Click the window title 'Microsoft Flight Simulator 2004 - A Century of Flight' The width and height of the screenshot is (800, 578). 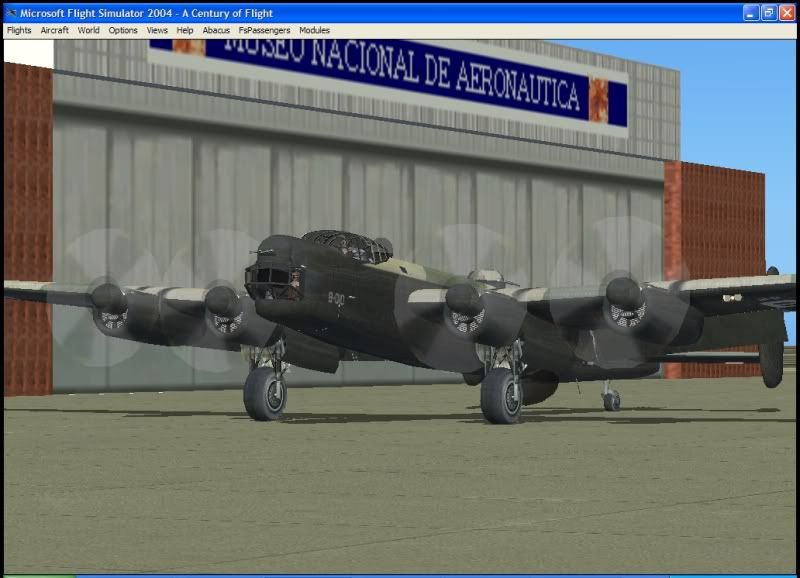(146, 13)
